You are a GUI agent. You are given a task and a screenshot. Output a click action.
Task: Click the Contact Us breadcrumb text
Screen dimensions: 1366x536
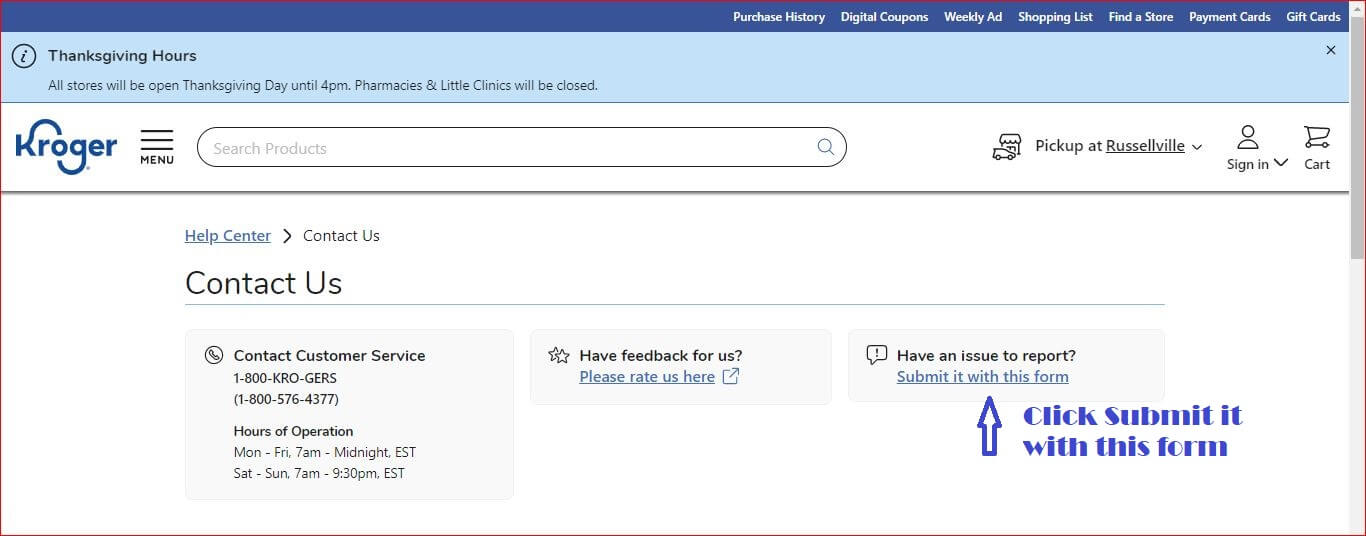[x=341, y=236]
